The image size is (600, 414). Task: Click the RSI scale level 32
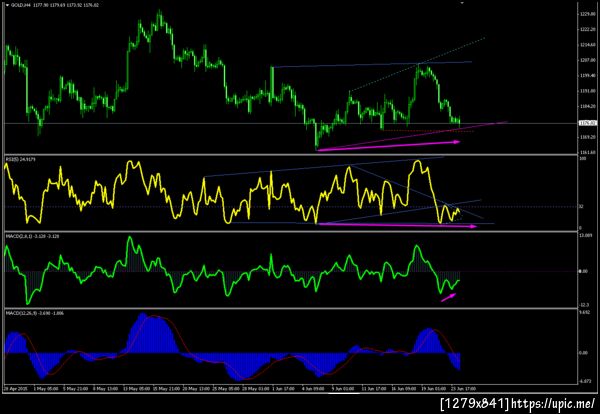[581, 207]
